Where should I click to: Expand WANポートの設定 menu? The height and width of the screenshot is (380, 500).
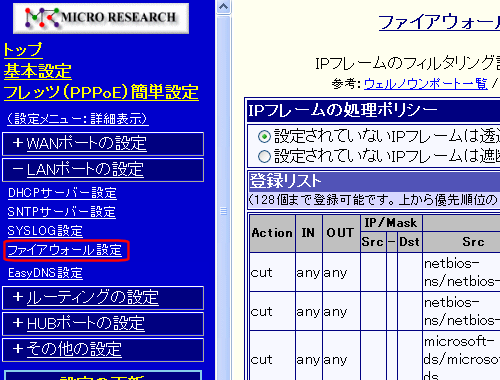86,144
